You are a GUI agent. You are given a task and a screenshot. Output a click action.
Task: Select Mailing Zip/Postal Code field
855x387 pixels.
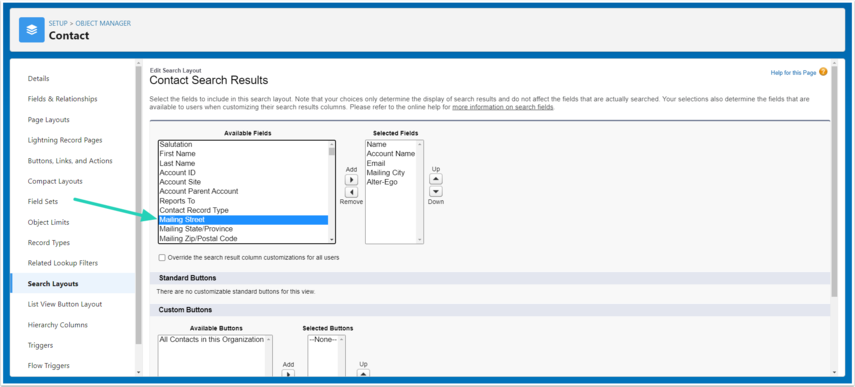pyautogui.click(x=243, y=239)
